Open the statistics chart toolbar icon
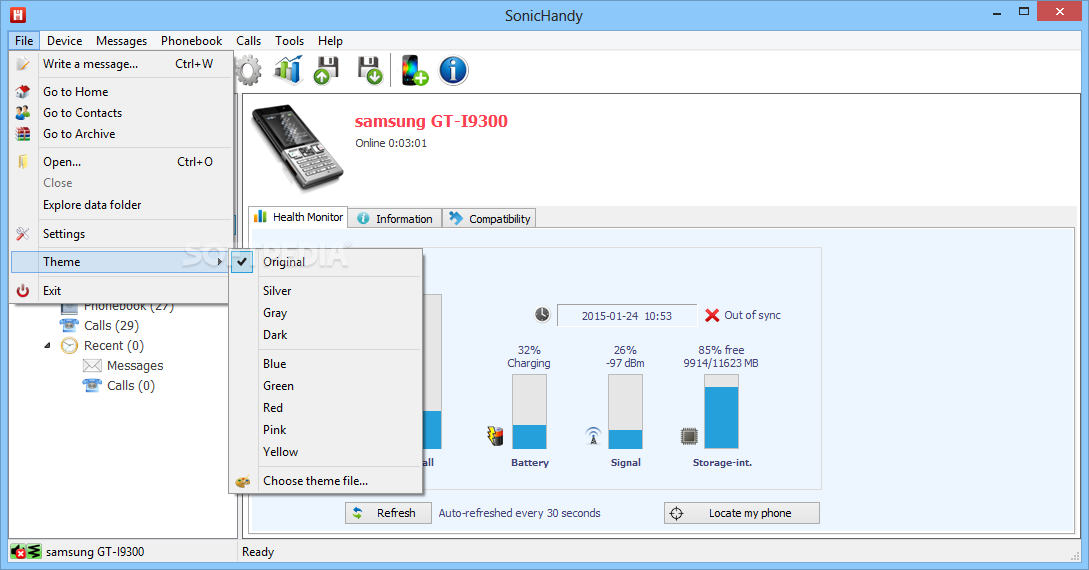 pos(288,70)
